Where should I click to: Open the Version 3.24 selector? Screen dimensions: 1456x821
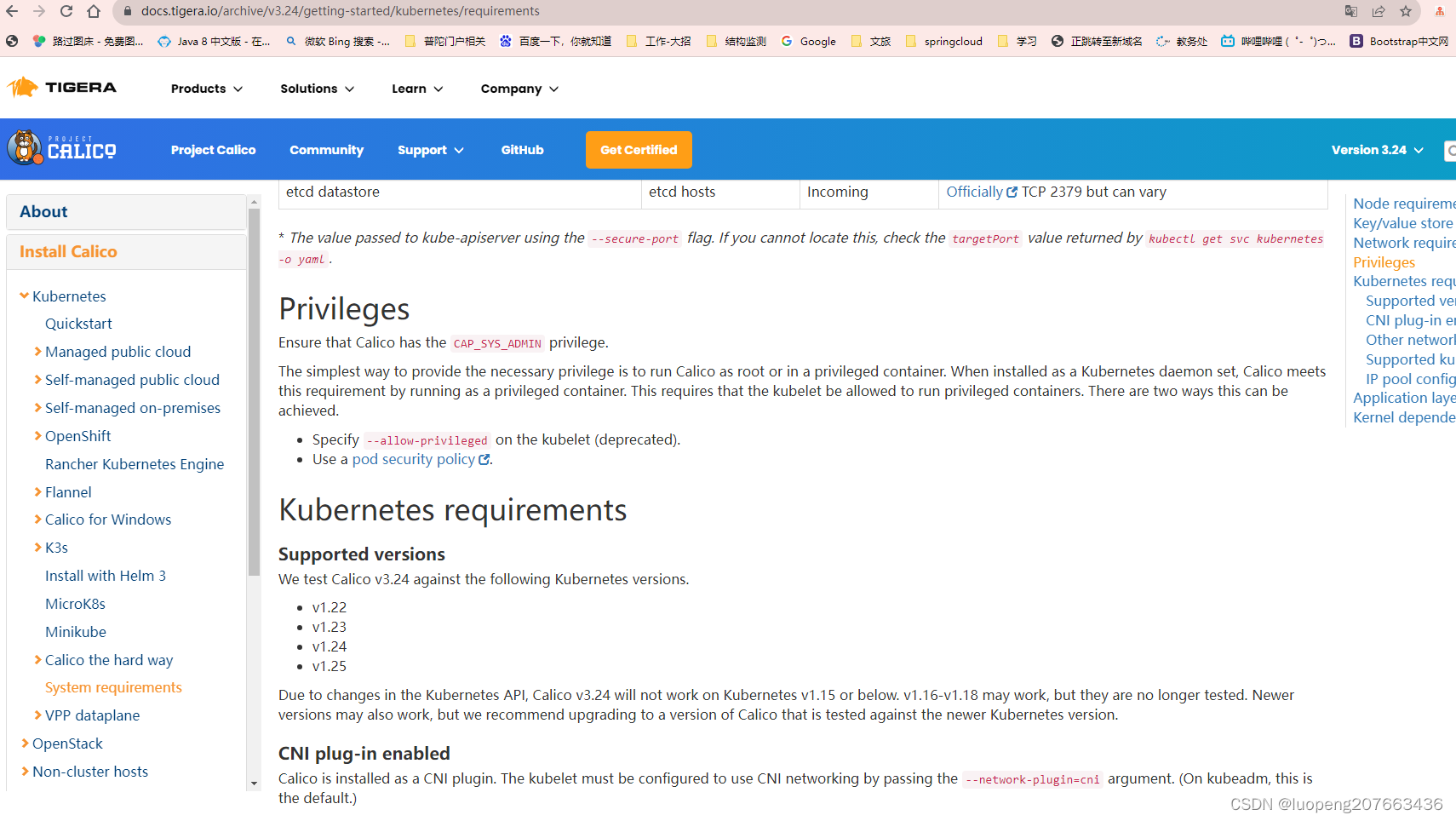pyautogui.click(x=1377, y=150)
